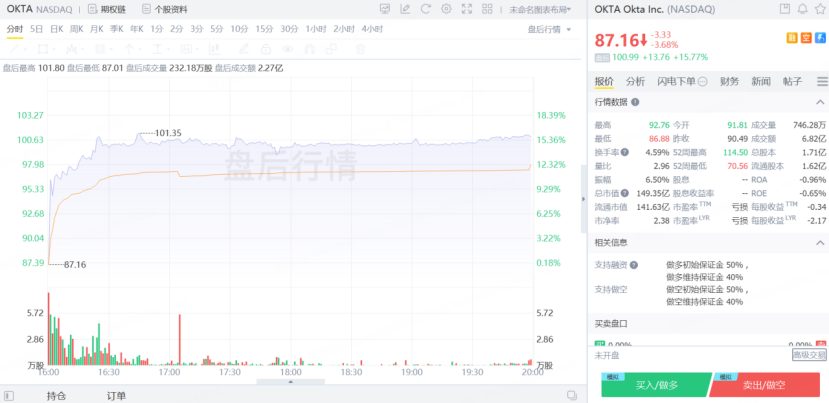Screen dimensions: 829x403
Task: Click the 101.35 high price label on chart
Action: click(x=168, y=133)
